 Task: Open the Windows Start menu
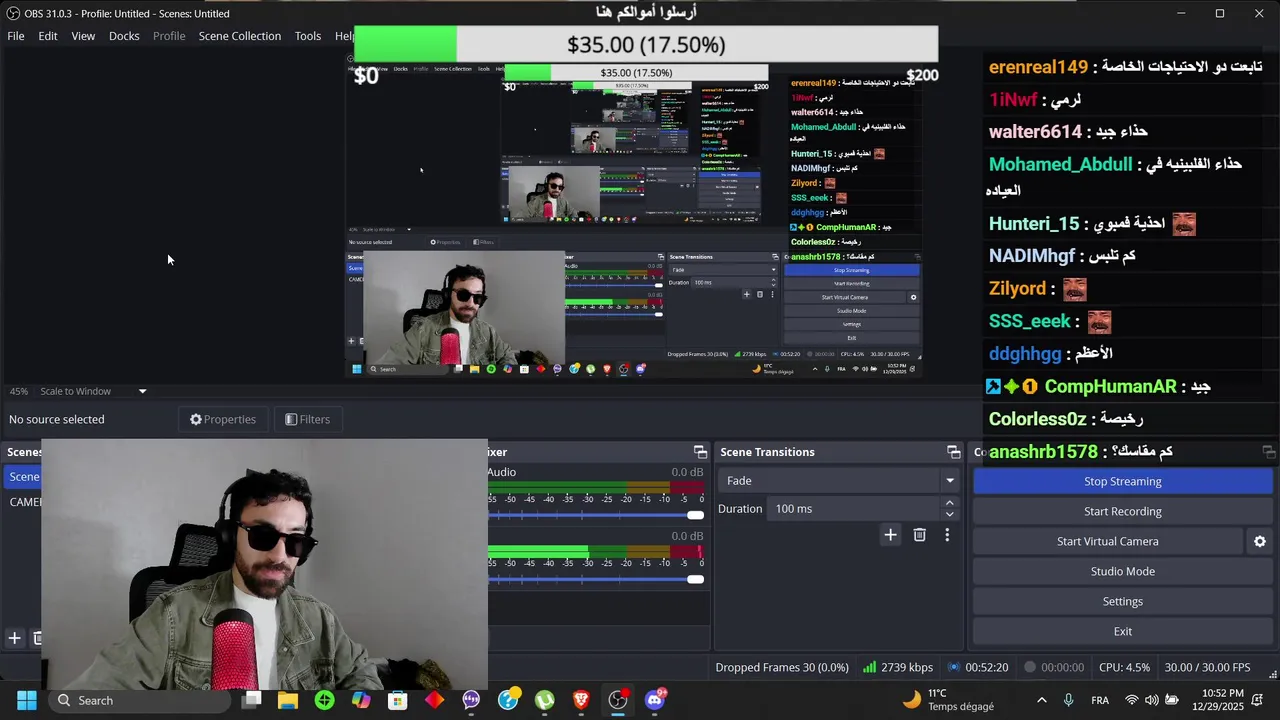(26, 700)
